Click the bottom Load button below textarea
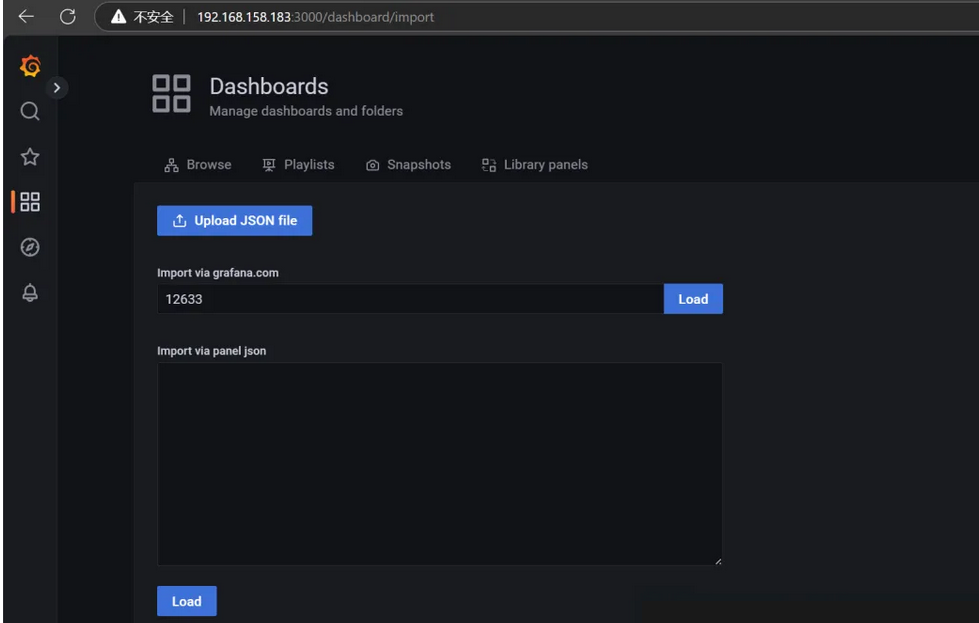This screenshot has width=979, height=623. (x=187, y=601)
